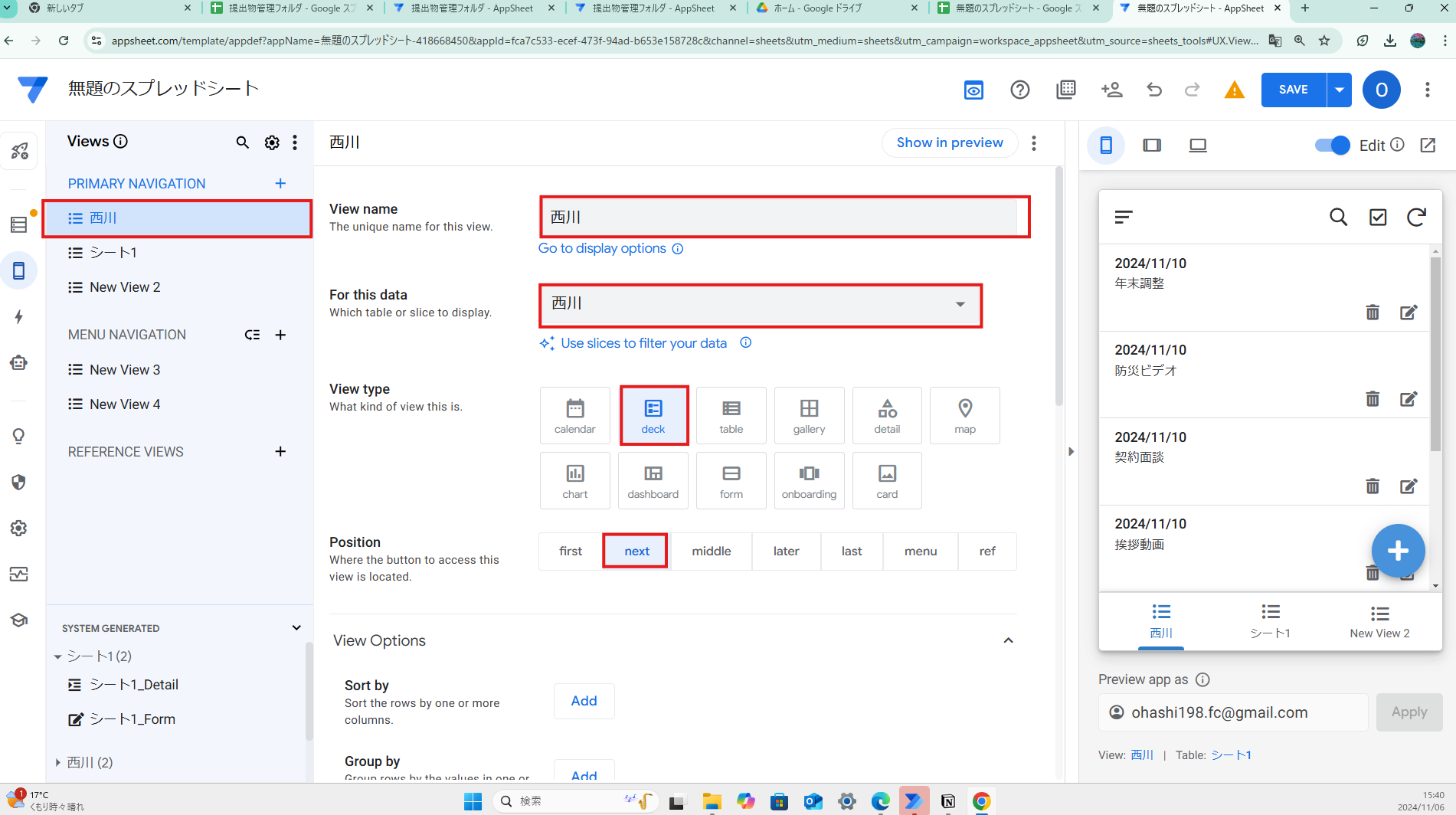Add a new primary navigation view
Image resolution: width=1456 pixels, height=815 pixels.
coord(280,183)
